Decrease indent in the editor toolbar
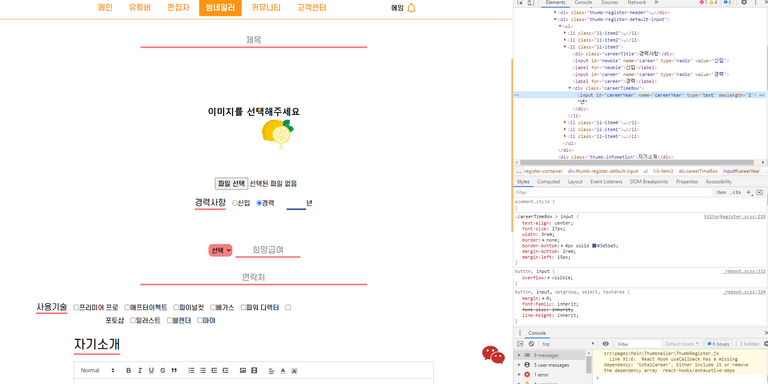768x384 pixels. [x=214, y=371]
